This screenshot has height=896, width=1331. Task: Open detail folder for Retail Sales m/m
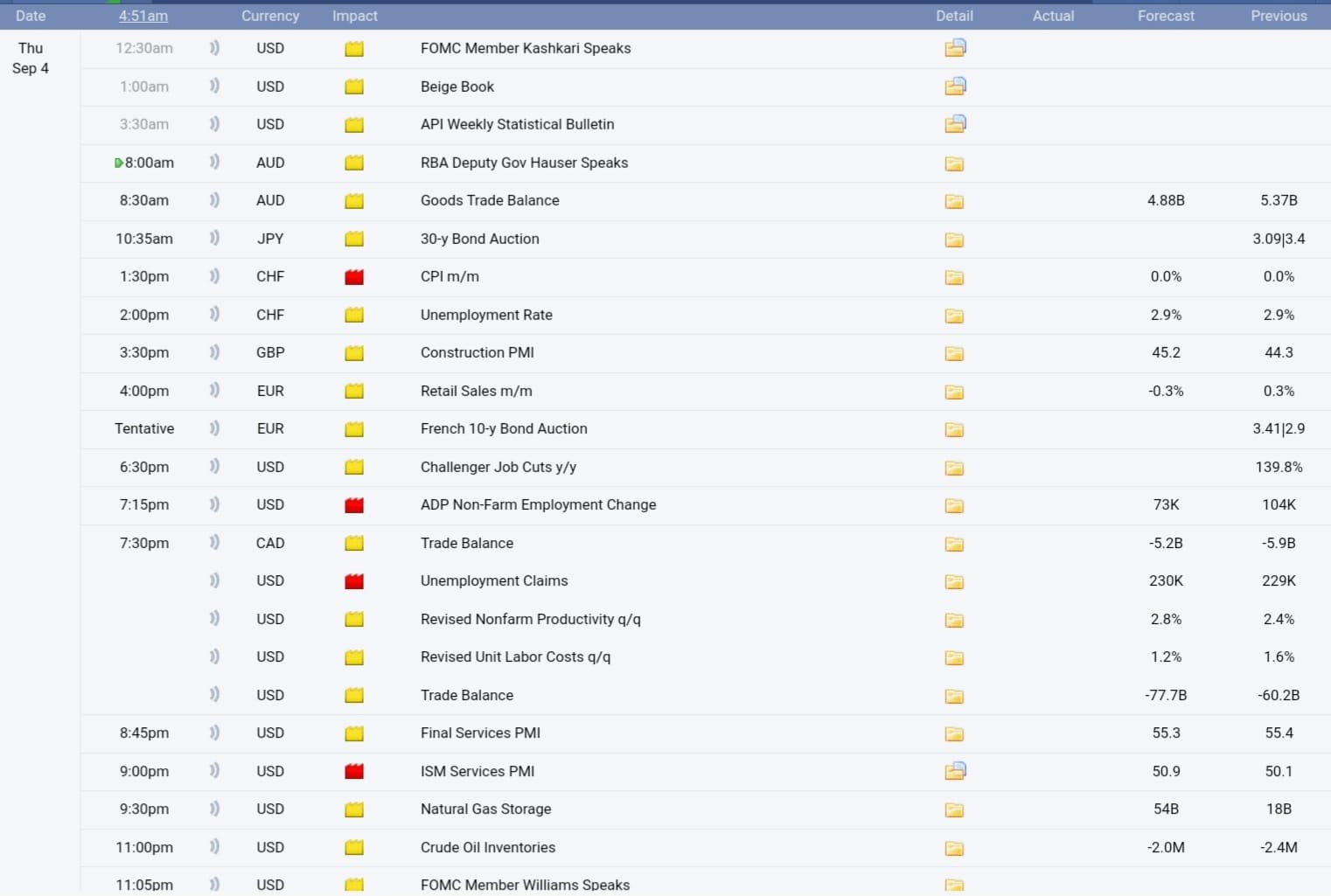954,392
